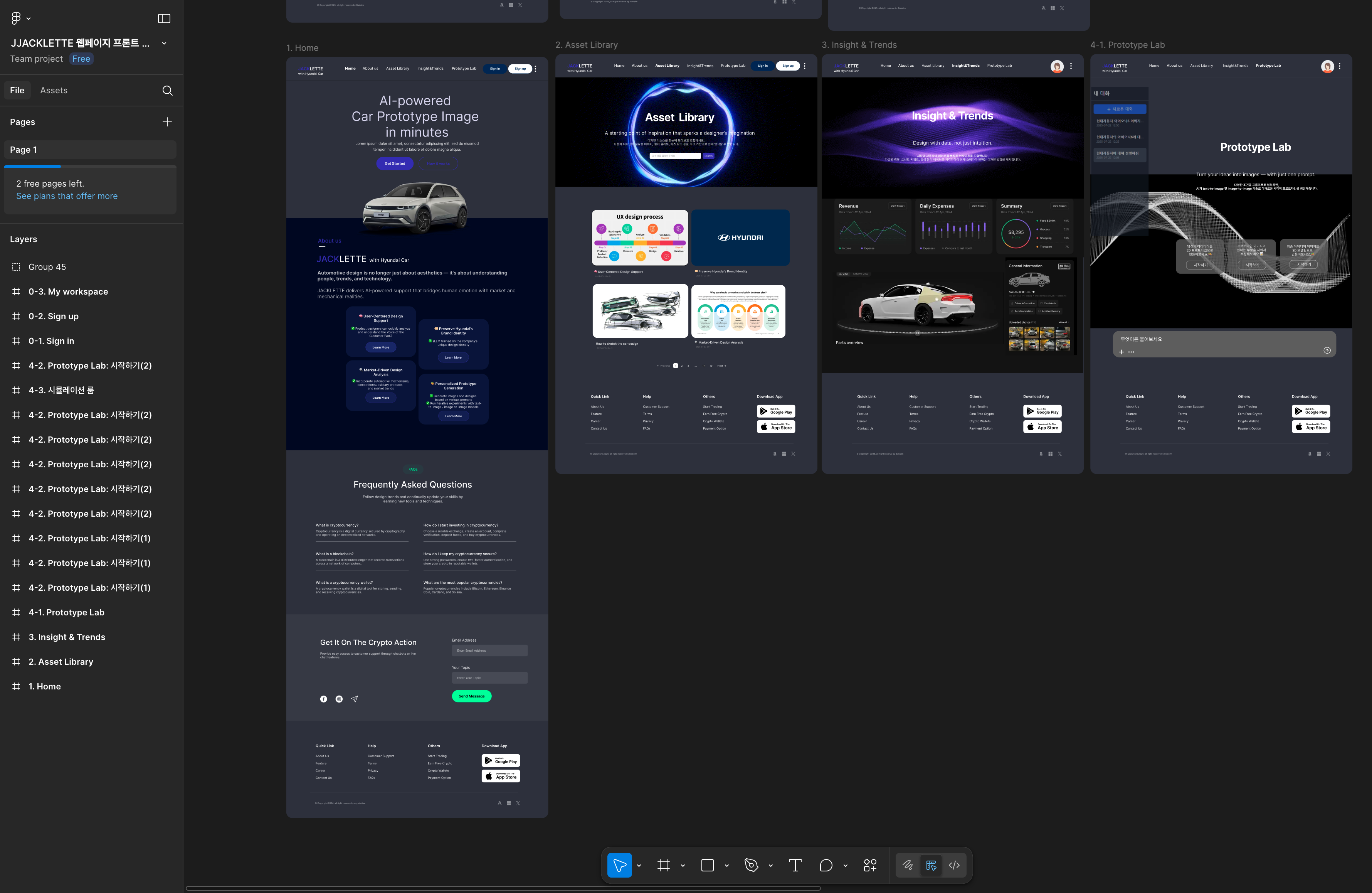Switch to the Assets tab
Image resolution: width=1372 pixels, height=893 pixels.
coord(54,91)
